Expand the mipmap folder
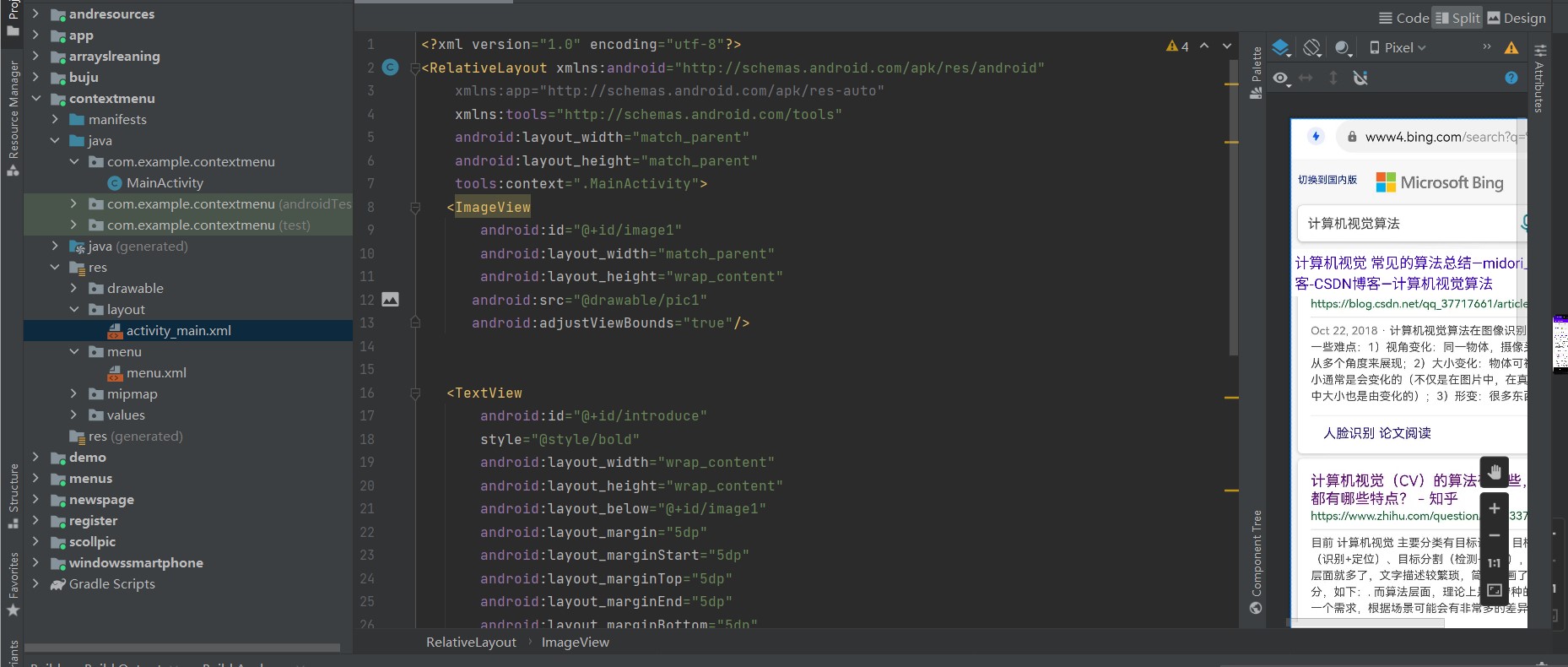 pos(73,393)
